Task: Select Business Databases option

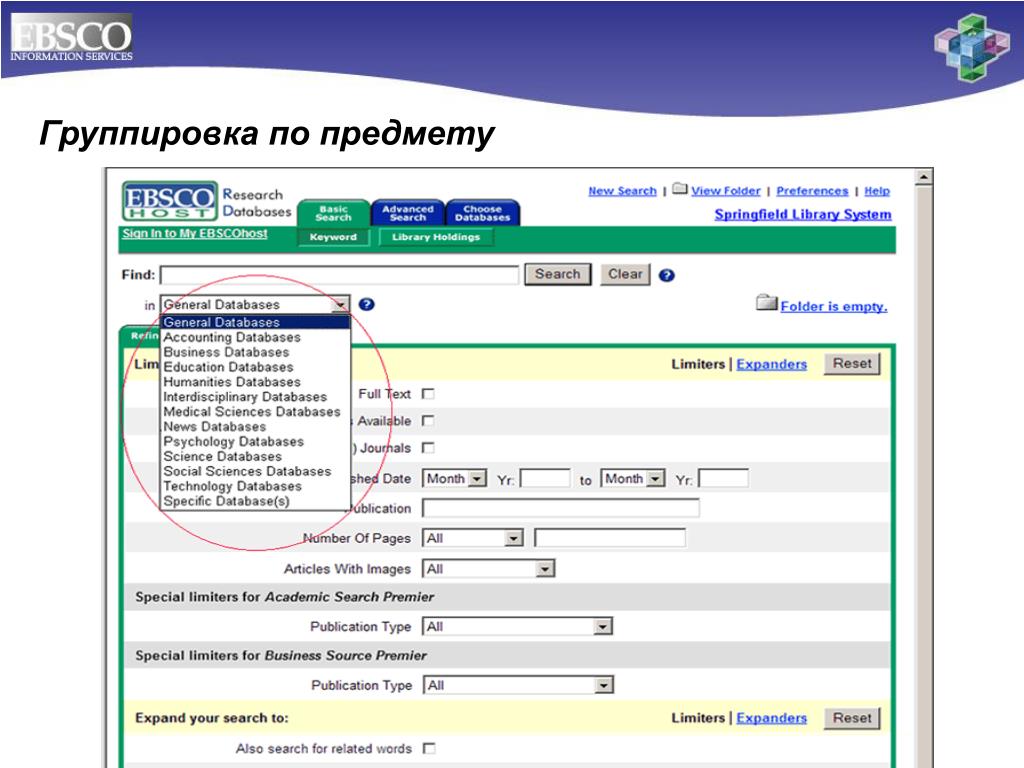Action: click(226, 353)
